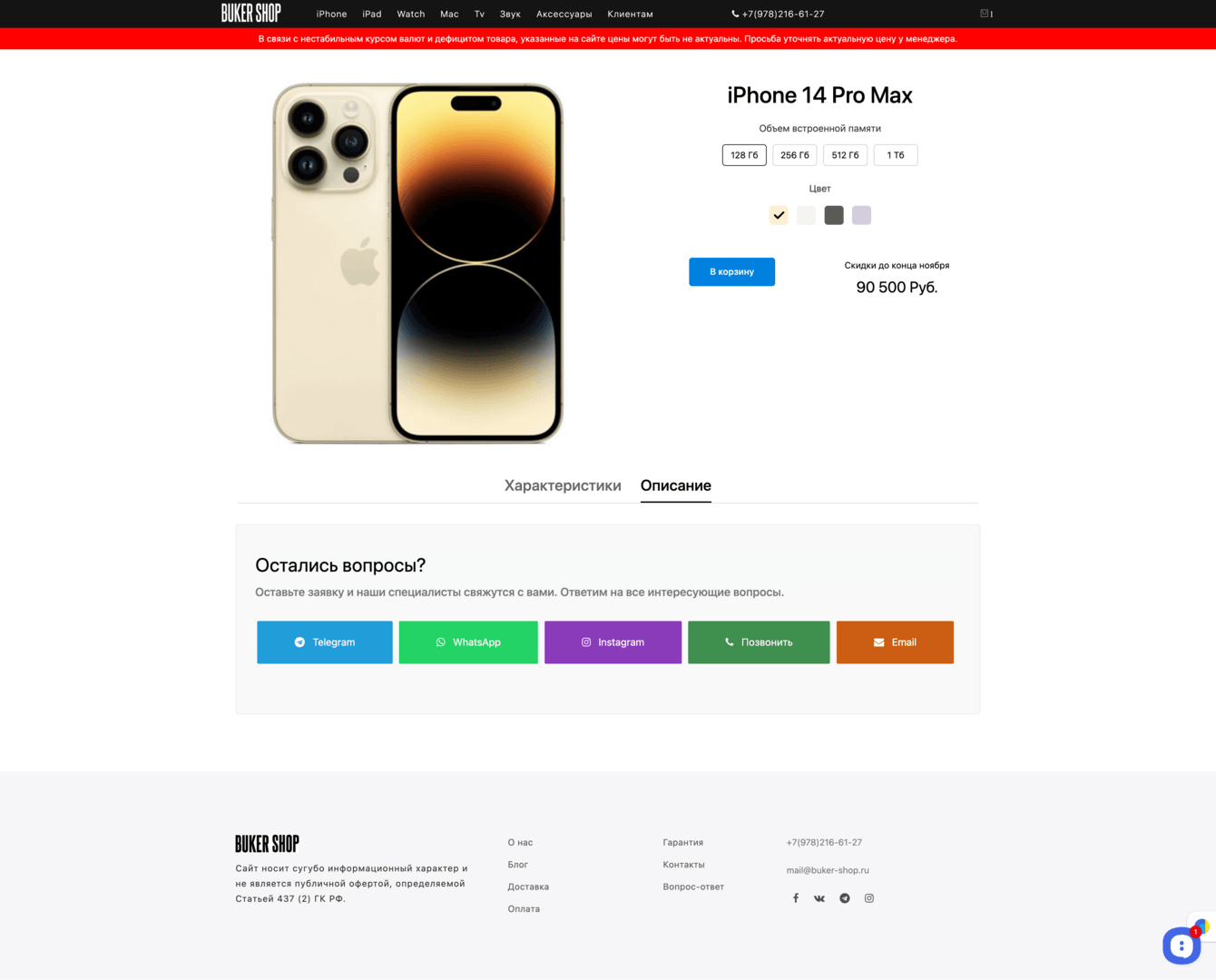1216x980 pixels.
Task: Open the iPad menu item
Action: 372,14
